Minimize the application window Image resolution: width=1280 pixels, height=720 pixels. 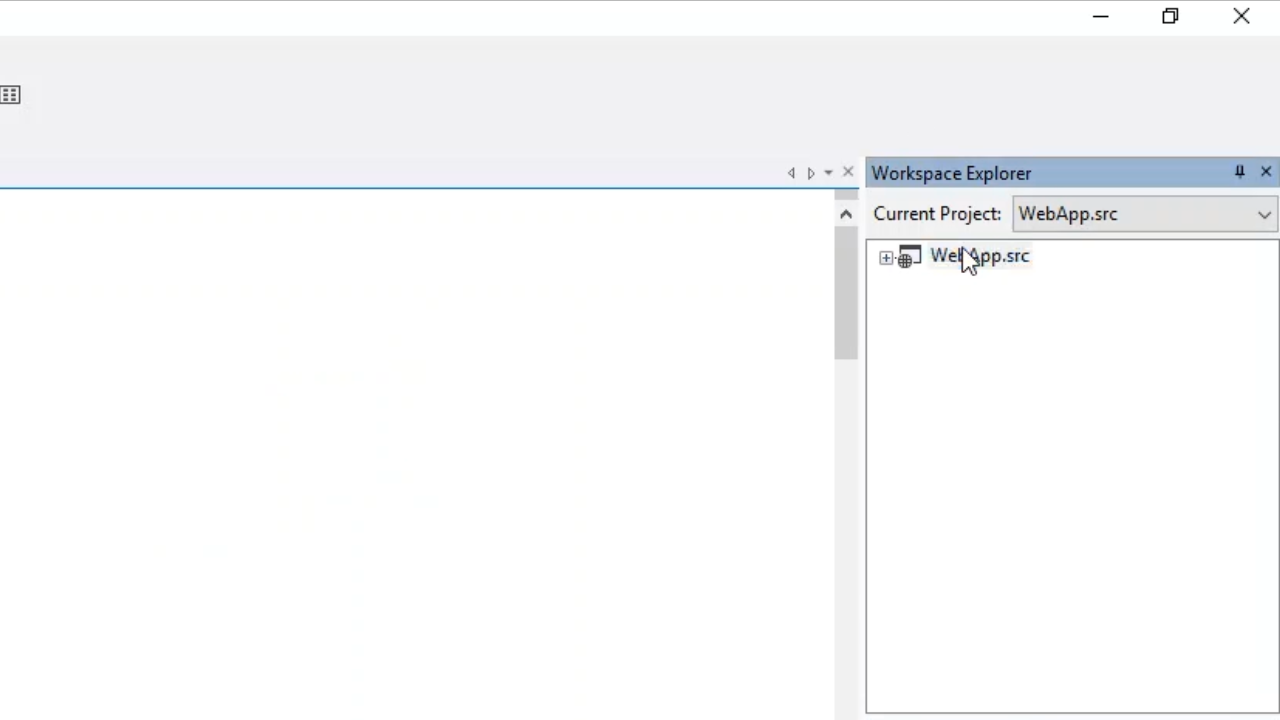pyautogui.click(x=1100, y=17)
